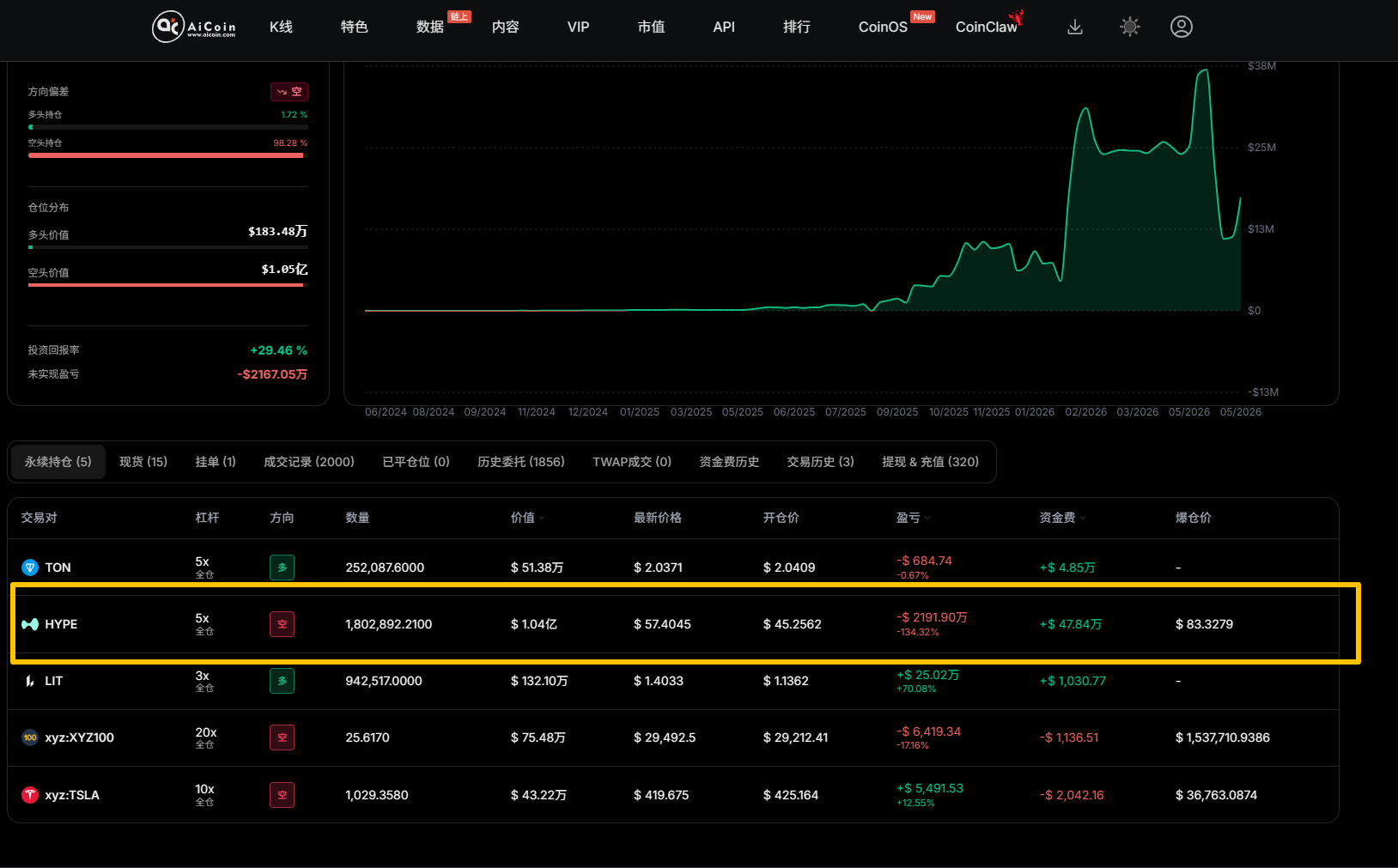Click the xyz:XYZ100 trading pair name
Image resolution: width=1398 pixels, height=868 pixels.
(x=80, y=737)
